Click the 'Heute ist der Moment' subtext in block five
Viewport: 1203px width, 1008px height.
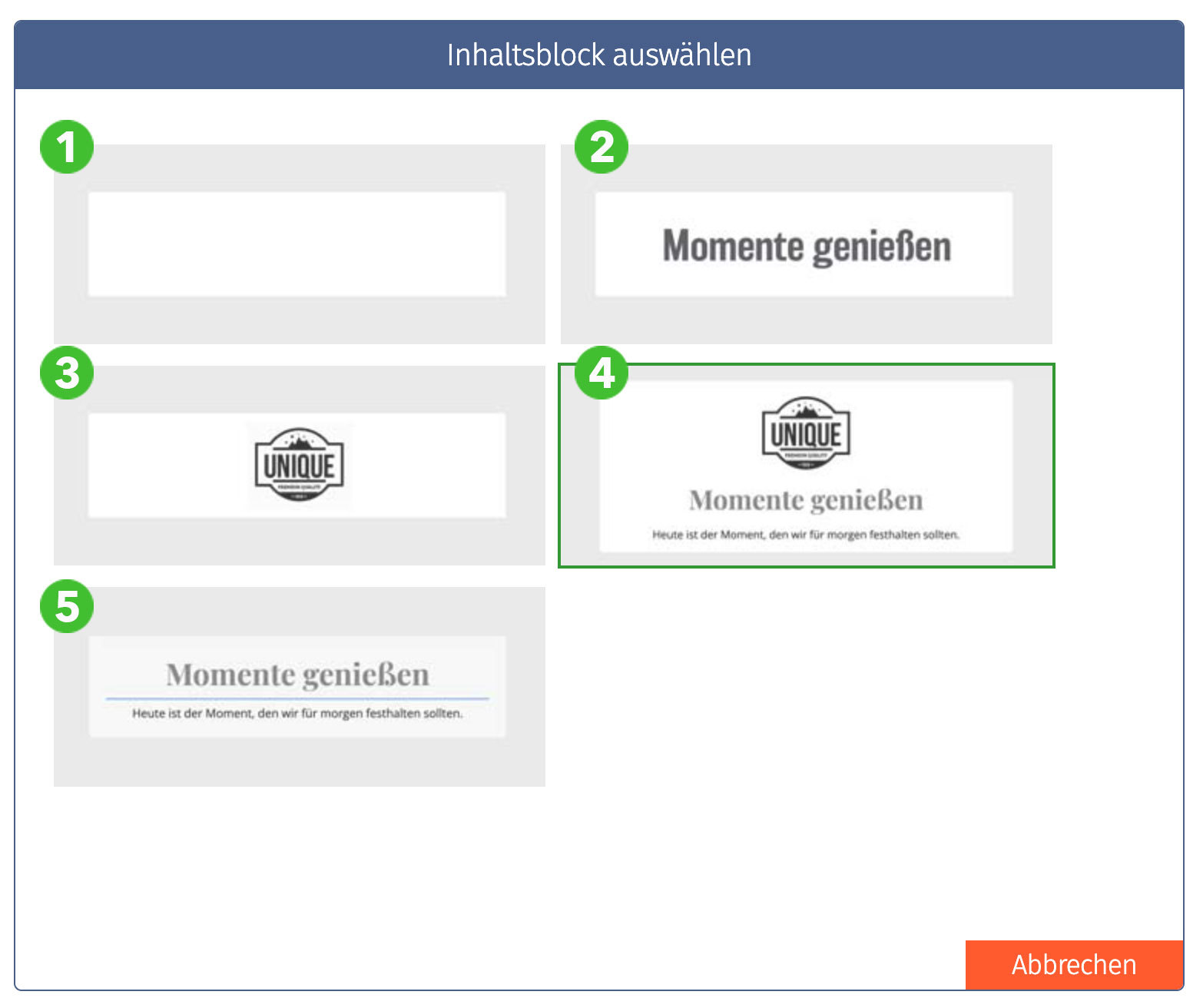point(297,713)
